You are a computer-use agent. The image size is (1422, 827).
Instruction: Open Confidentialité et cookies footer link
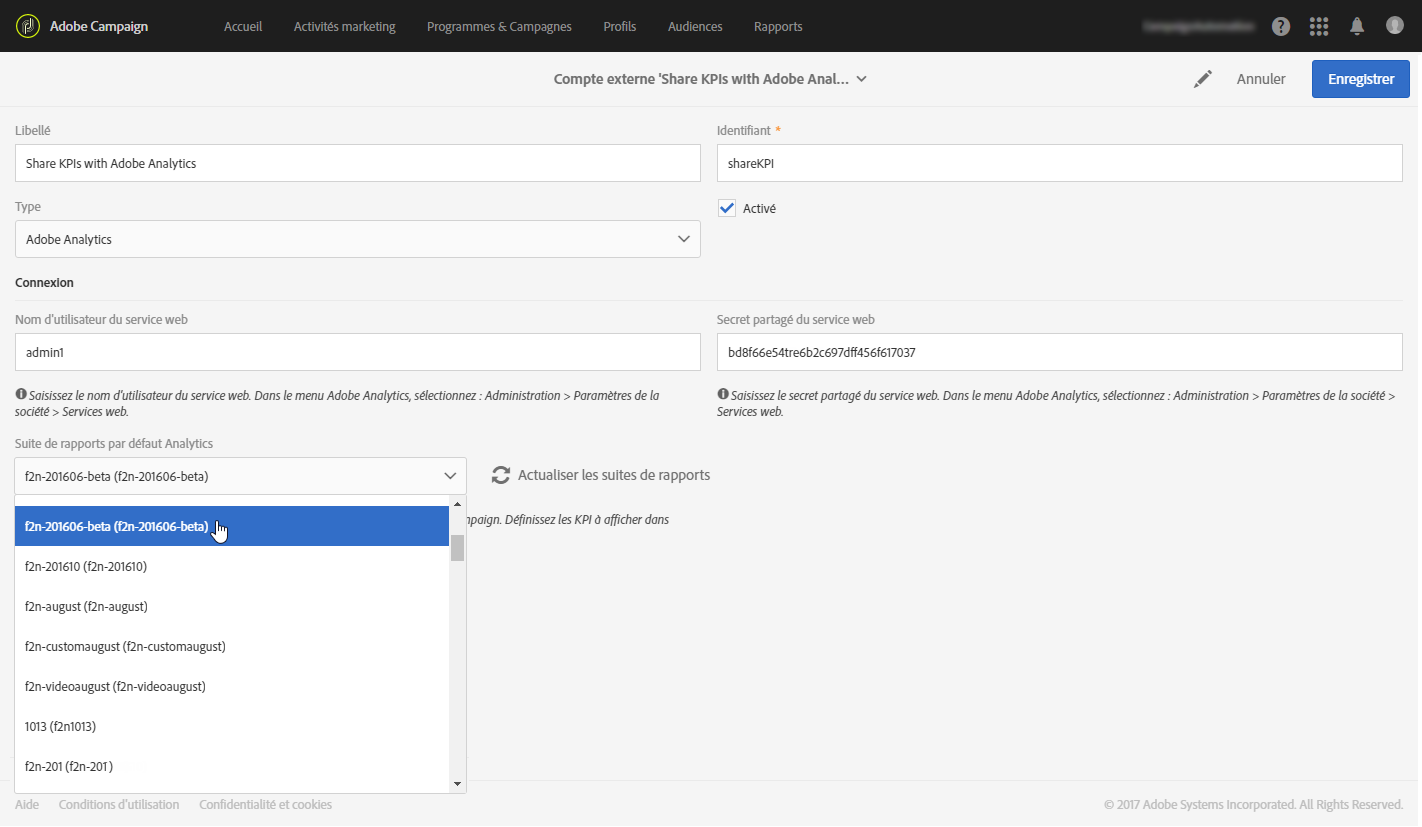[x=266, y=804]
